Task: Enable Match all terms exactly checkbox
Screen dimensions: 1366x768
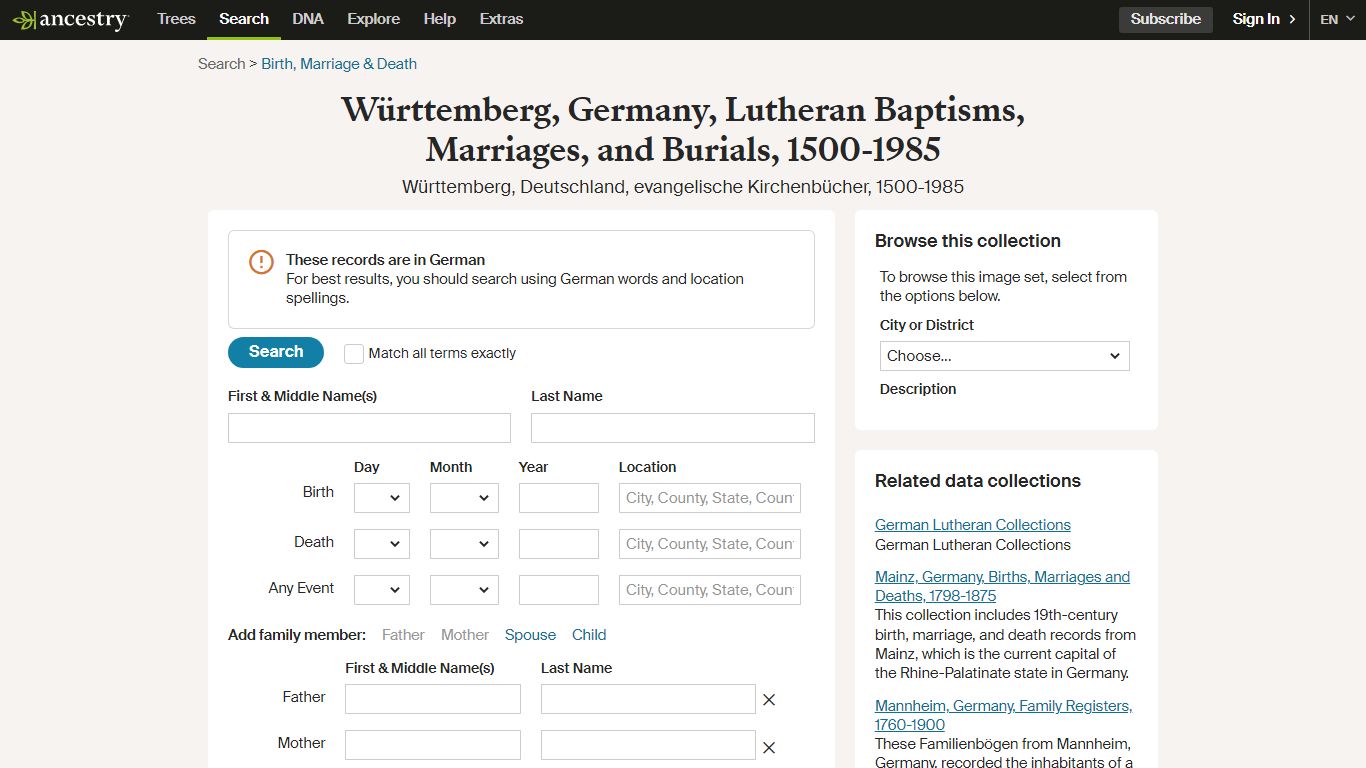Action: (354, 354)
